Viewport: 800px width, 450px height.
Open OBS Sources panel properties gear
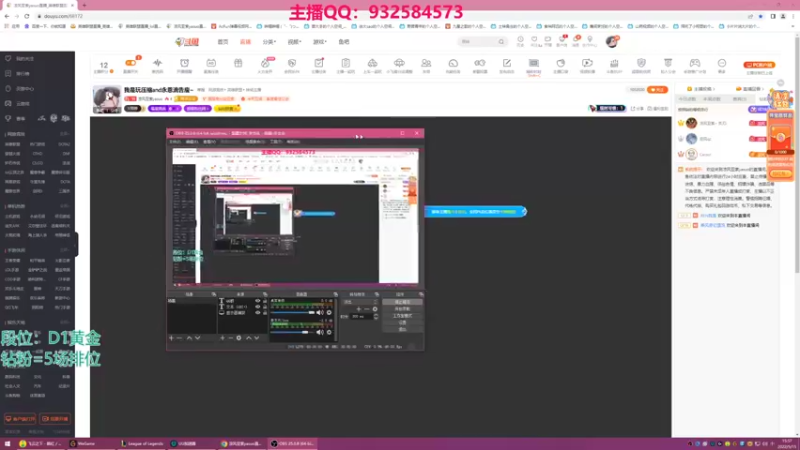pos(239,338)
